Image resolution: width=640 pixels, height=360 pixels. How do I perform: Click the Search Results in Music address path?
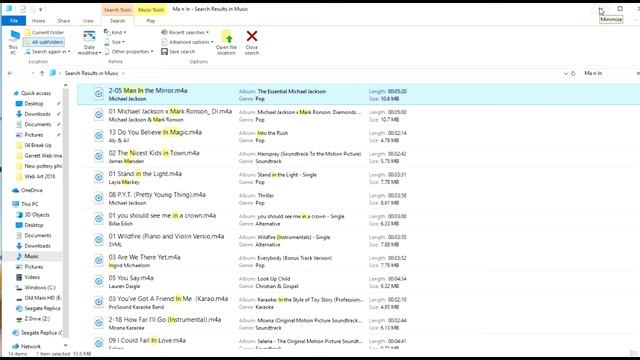91,73
